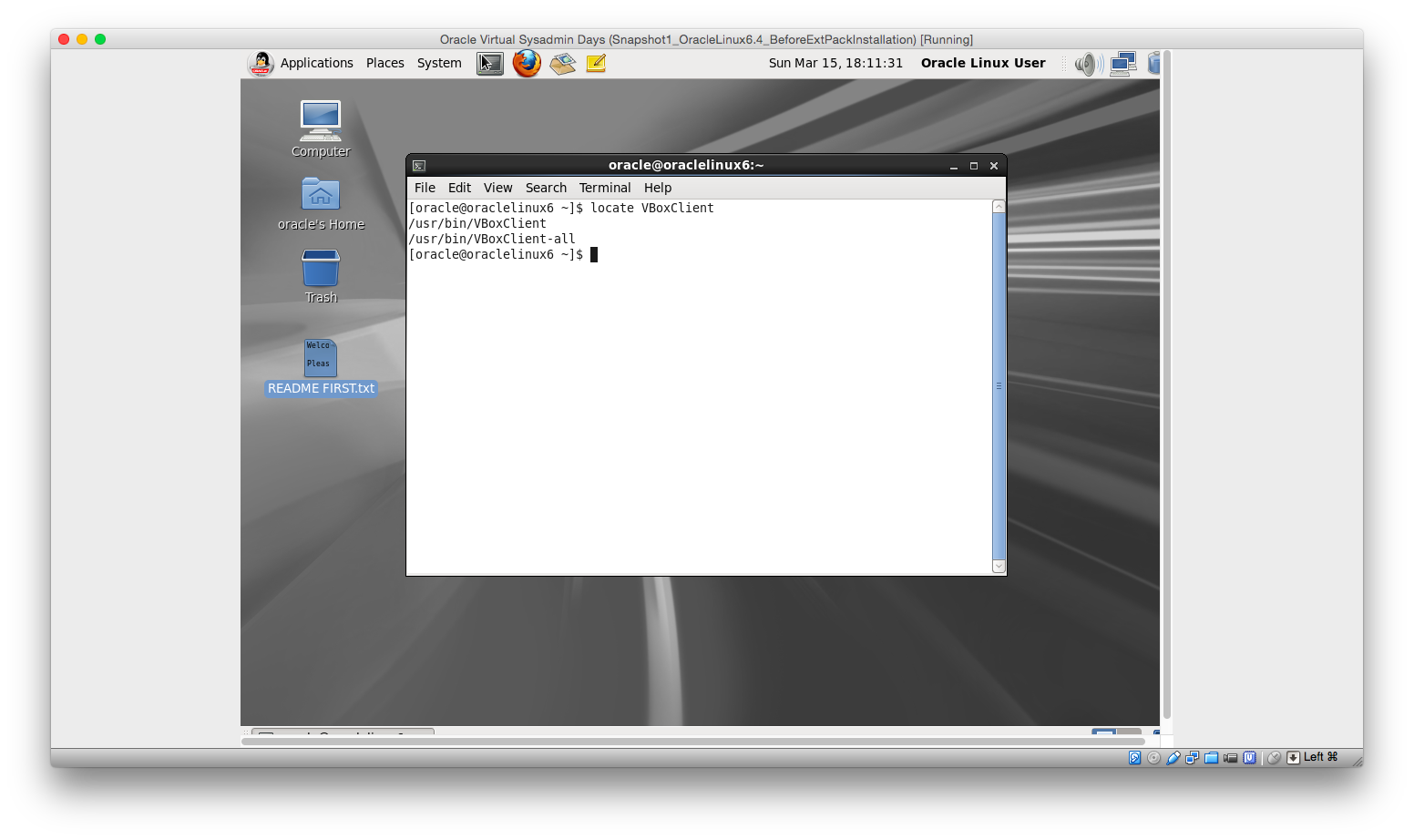Click the Oracle Linux penguin logo icon

coord(261,63)
